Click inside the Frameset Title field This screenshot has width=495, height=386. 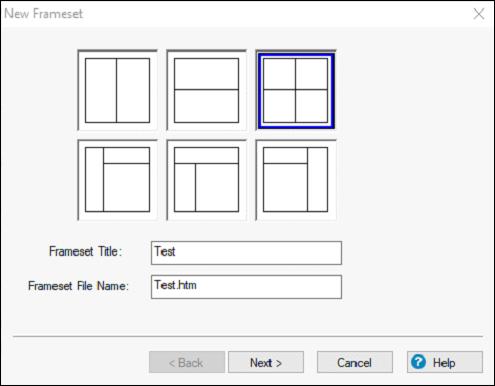tap(246, 253)
